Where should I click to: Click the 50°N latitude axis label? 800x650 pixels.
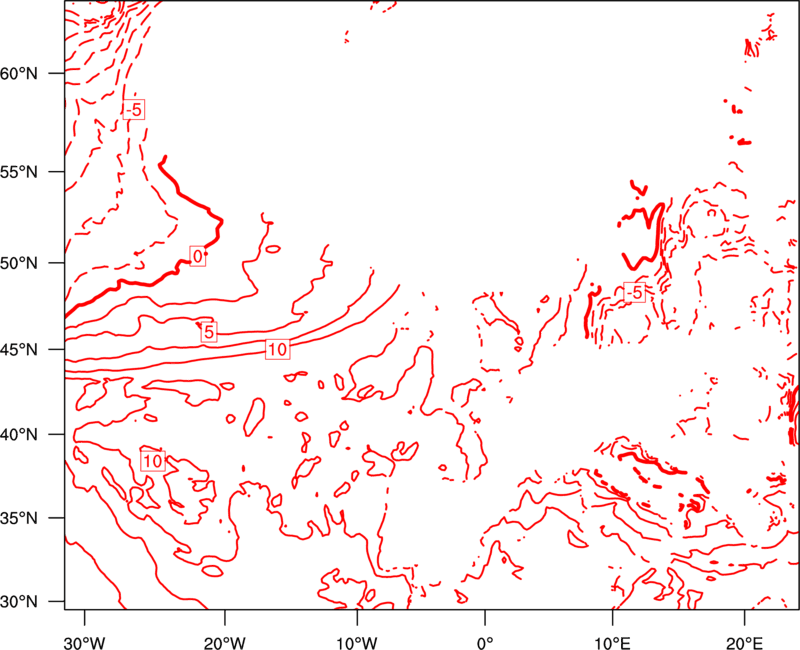[x=19, y=263]
